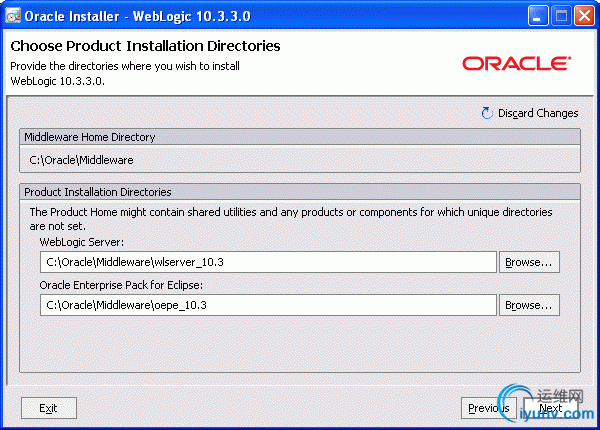600x430 pixels.
Task: Click the Exit button
Action: (x=49, y=408)
